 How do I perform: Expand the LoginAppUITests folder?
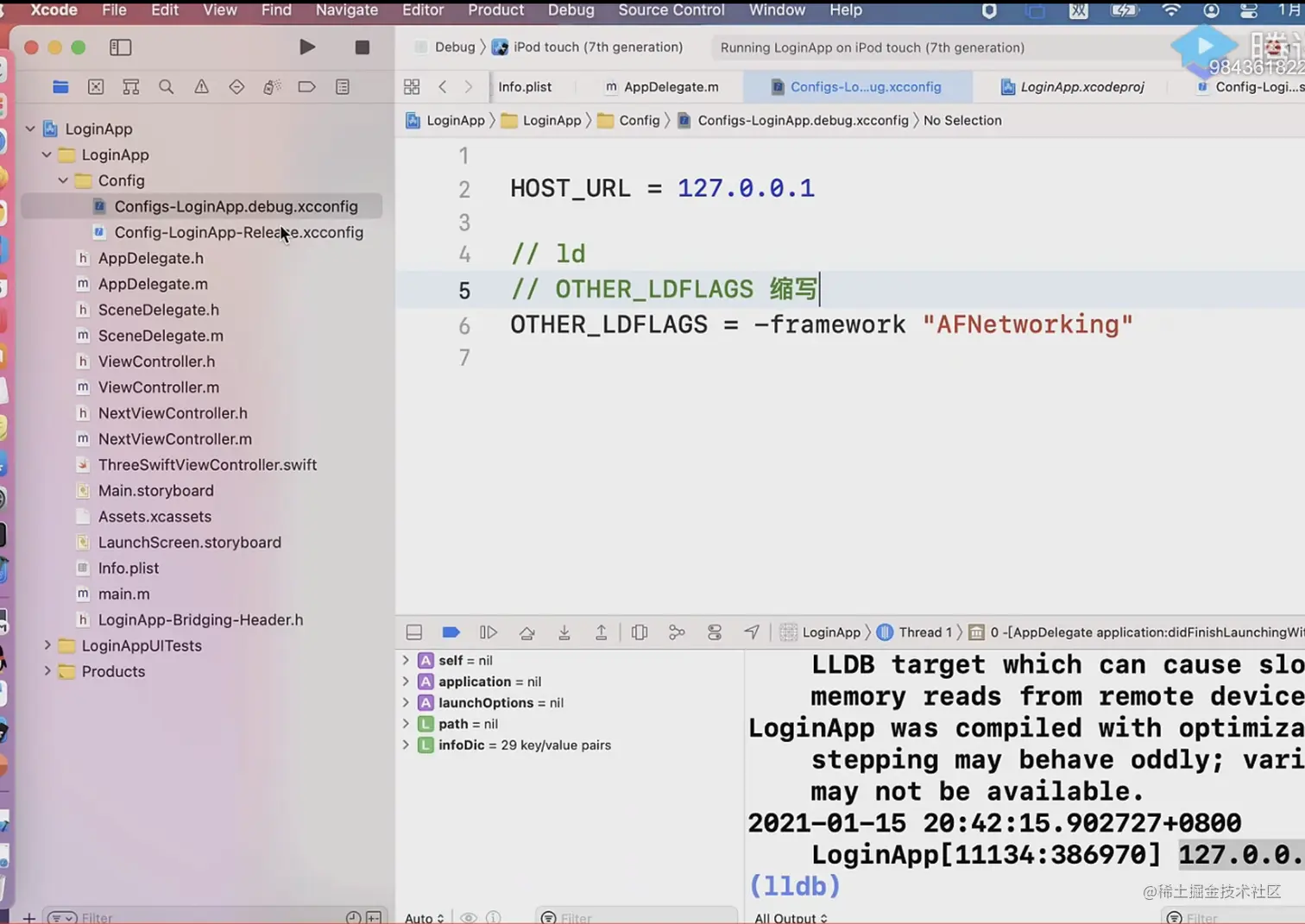coord(47,645)
